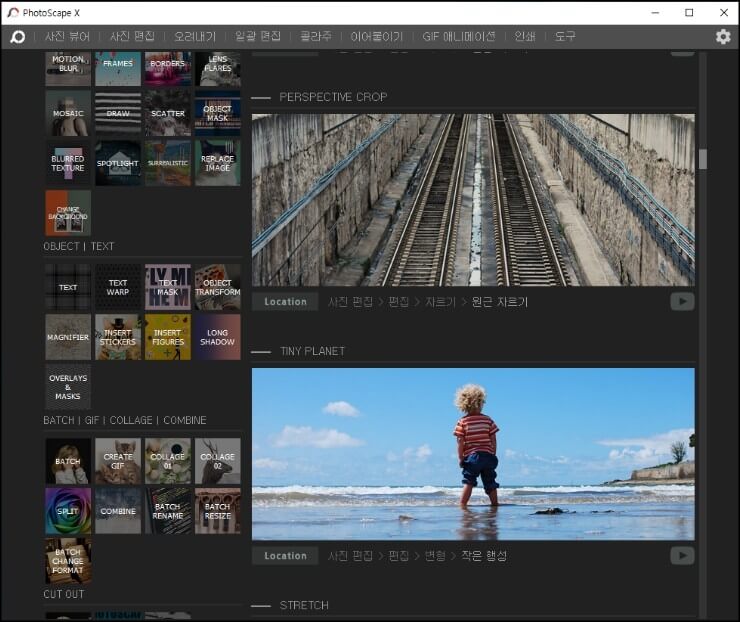Open the Insert Figures tile

tap(168, 337)
